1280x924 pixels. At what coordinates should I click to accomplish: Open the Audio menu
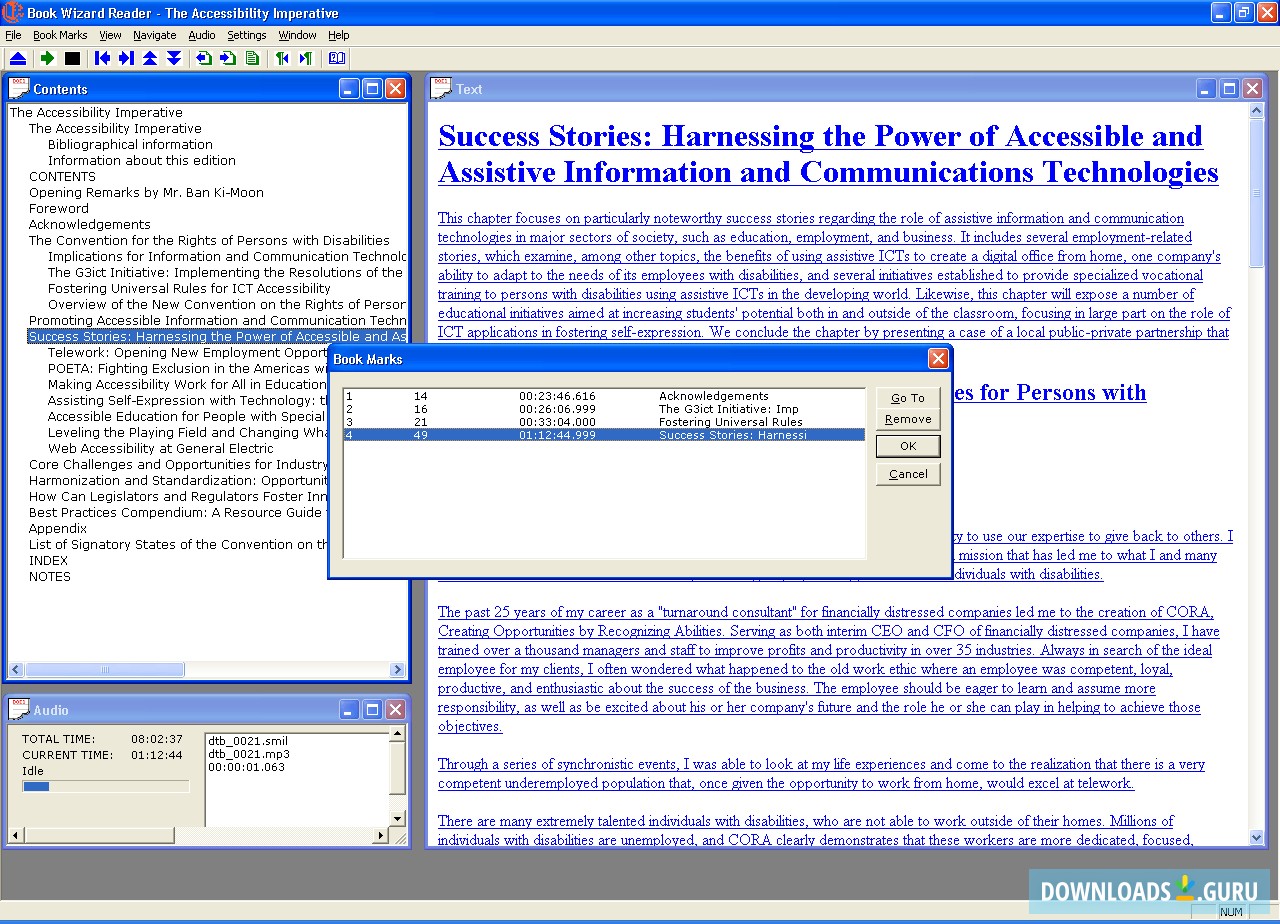201,35
